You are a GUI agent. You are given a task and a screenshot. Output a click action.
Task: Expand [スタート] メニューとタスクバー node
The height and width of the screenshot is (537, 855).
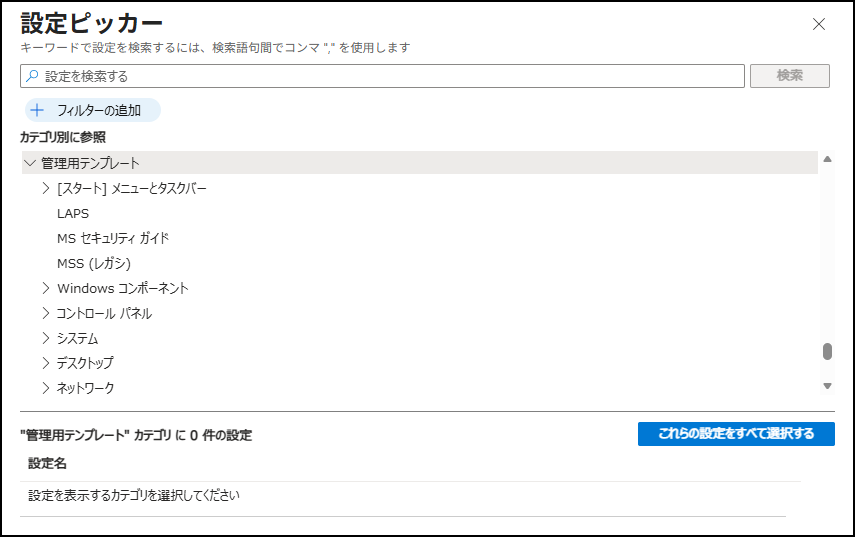click(46, 188)
